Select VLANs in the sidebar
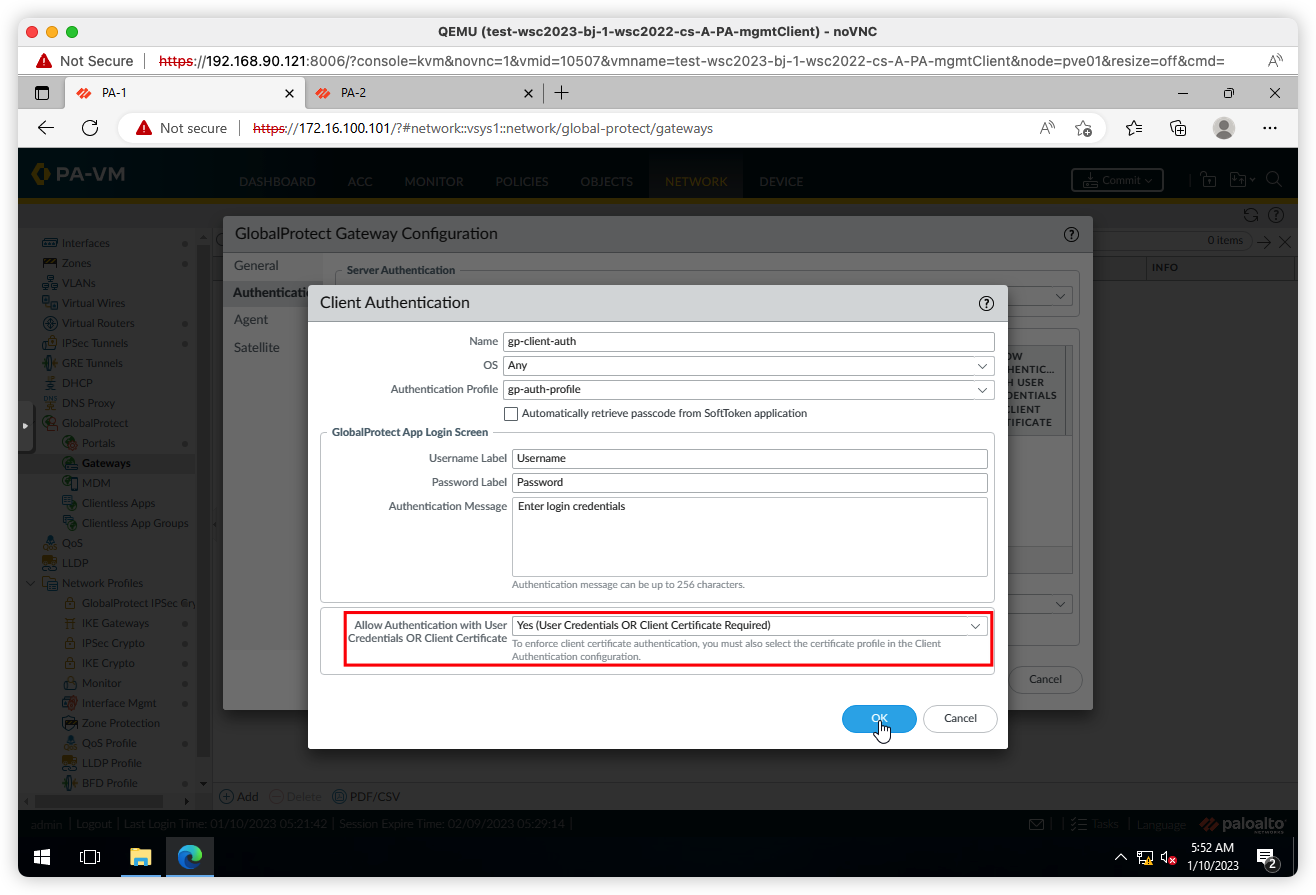The image size is (1316, 895). click(x=78, y=283)
